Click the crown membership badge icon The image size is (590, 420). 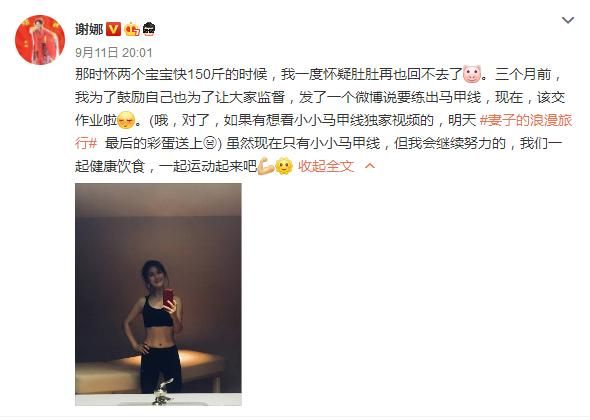point(132,29)
